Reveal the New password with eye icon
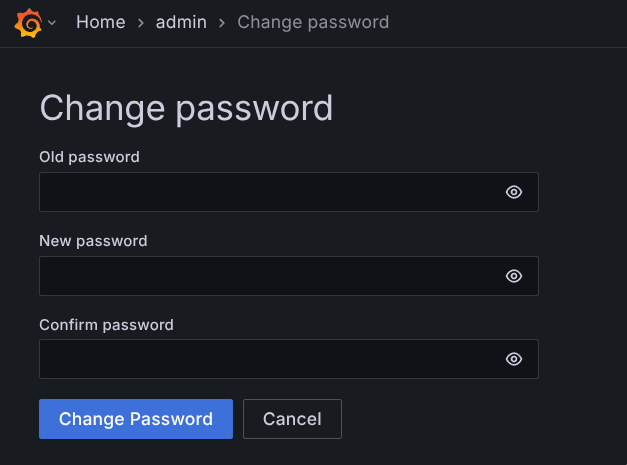This screenshot has height=465, width=627. pos(514,276)
